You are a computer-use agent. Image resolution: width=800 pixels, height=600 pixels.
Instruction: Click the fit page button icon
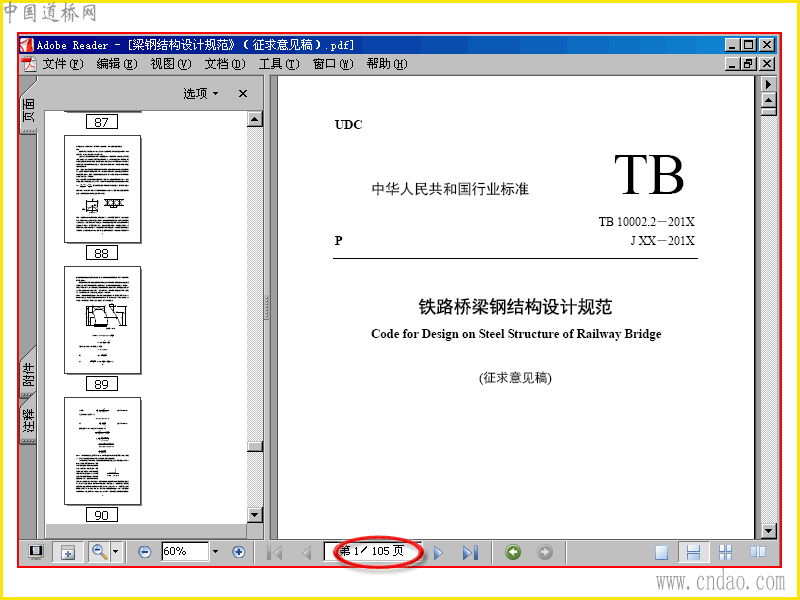click(68, 552)
